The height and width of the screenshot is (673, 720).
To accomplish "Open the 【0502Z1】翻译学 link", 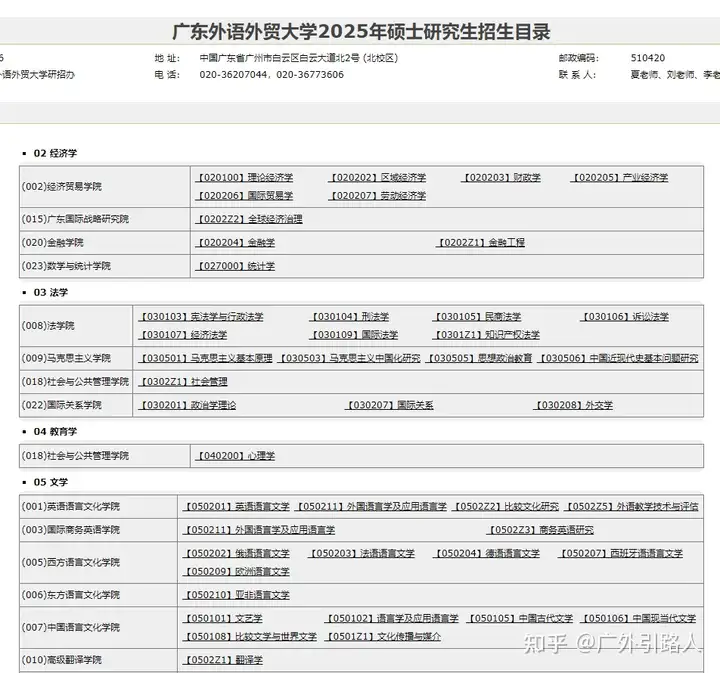I will coord(223,661).
